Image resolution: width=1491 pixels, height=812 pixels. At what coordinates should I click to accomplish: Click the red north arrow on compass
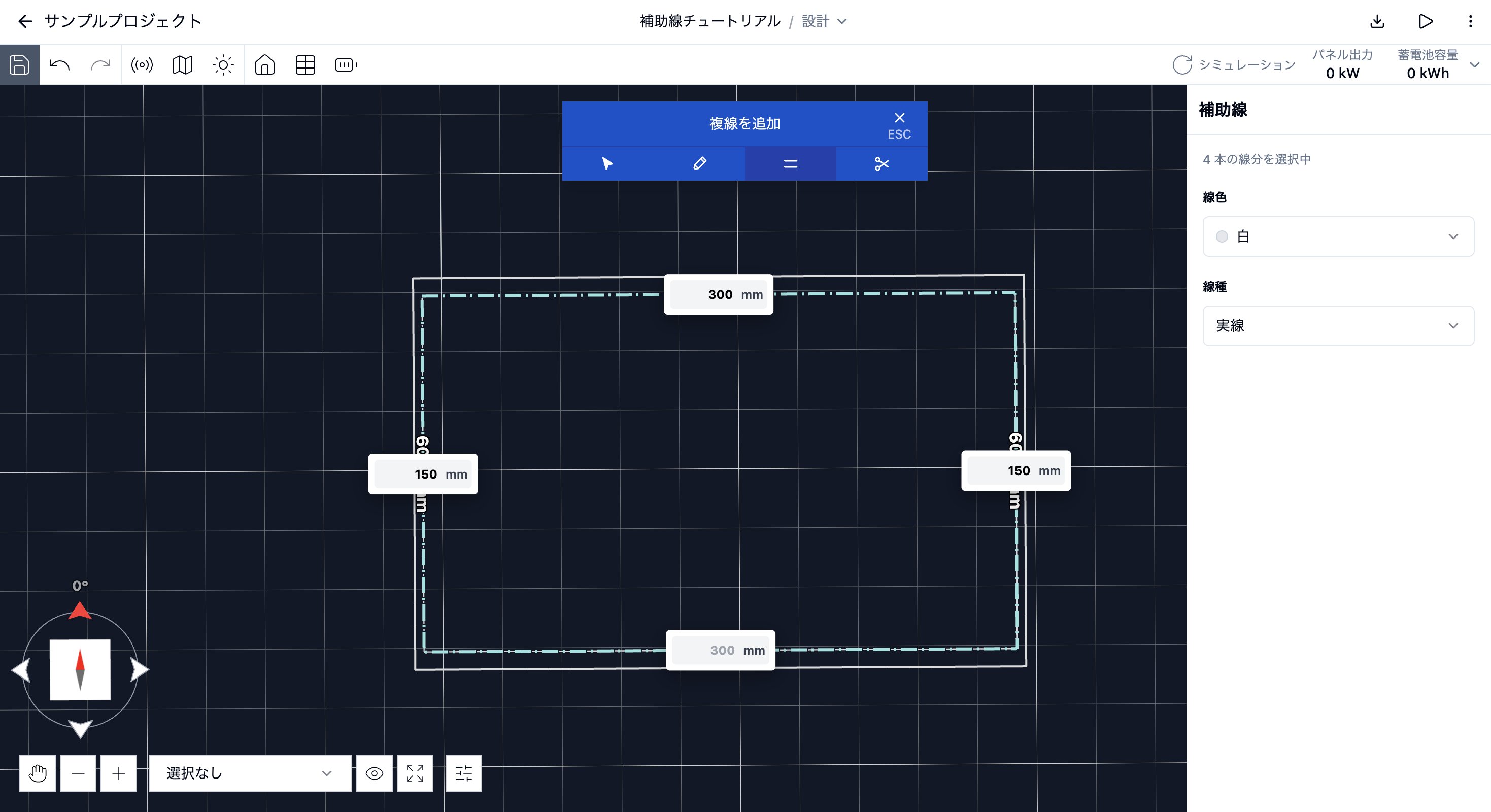80,611
